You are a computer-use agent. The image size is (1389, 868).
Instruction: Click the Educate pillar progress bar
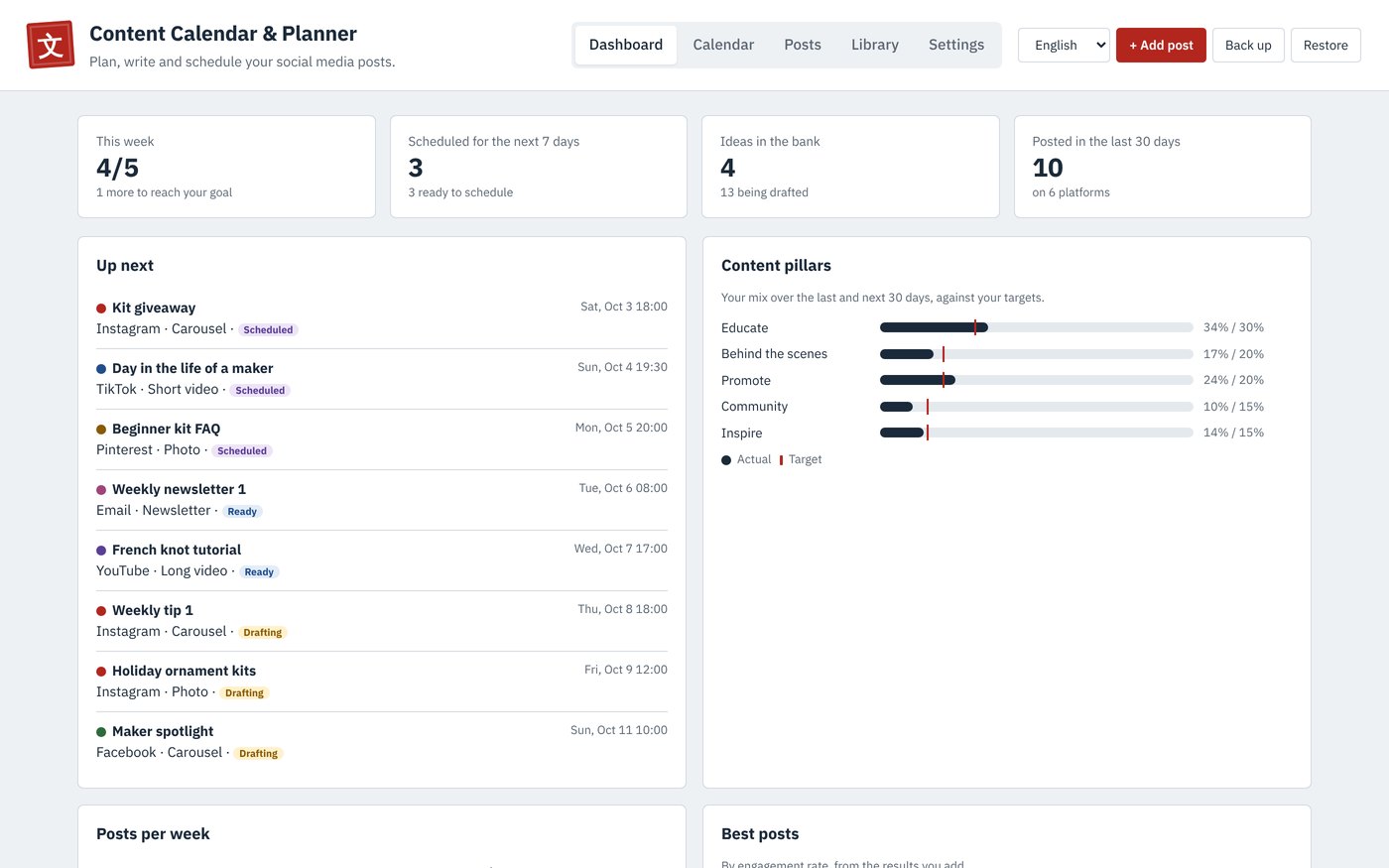pyautogui.click(x=1037, y=327)
